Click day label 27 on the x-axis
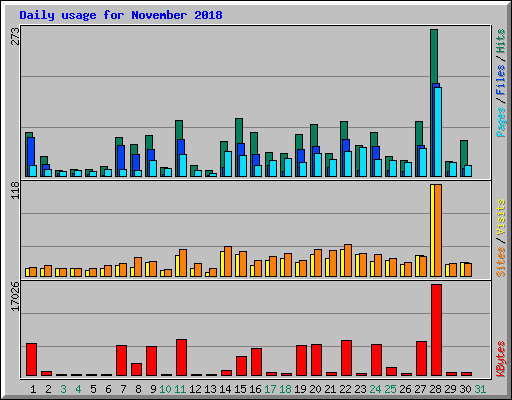Image resolution: width=512 pixels, height=400 pixels. pyautogui.click(x=420, y=389)
